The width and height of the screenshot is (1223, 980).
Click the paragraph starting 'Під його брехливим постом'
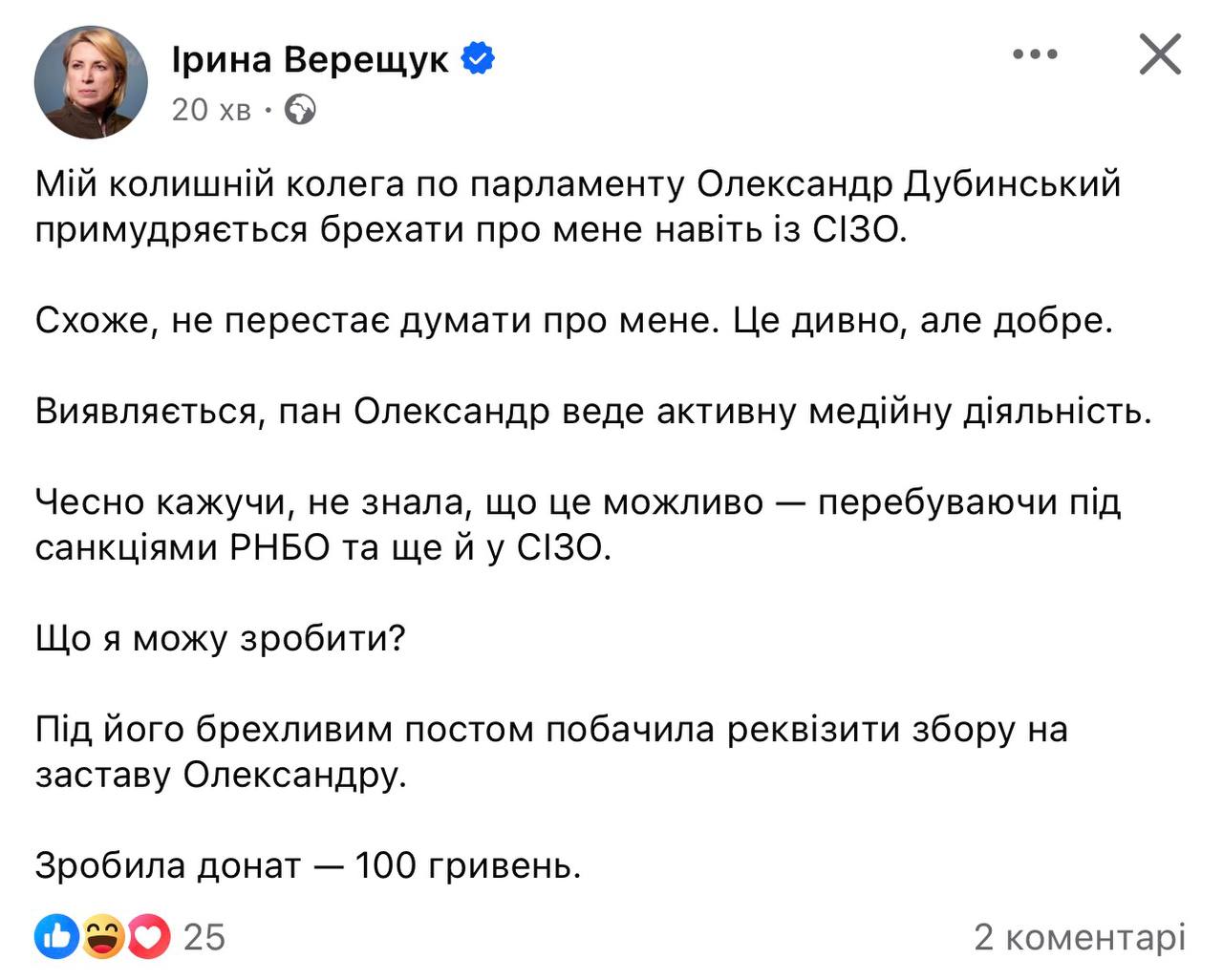coord(550,729)
